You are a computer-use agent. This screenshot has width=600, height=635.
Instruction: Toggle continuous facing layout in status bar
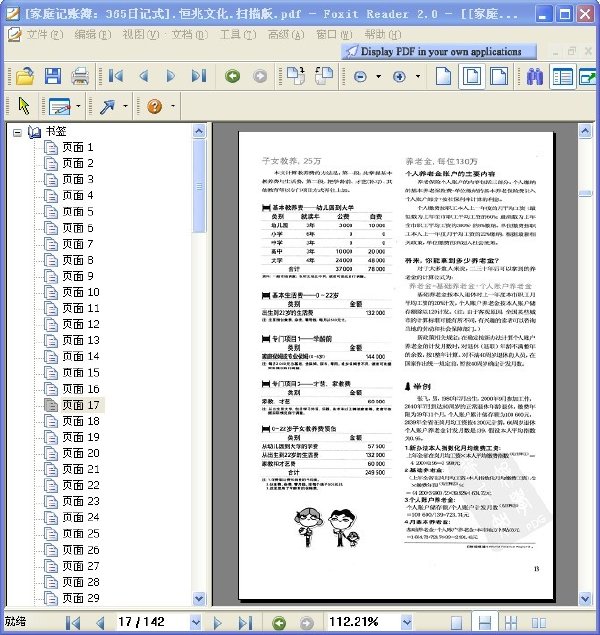tap(511, 623)
